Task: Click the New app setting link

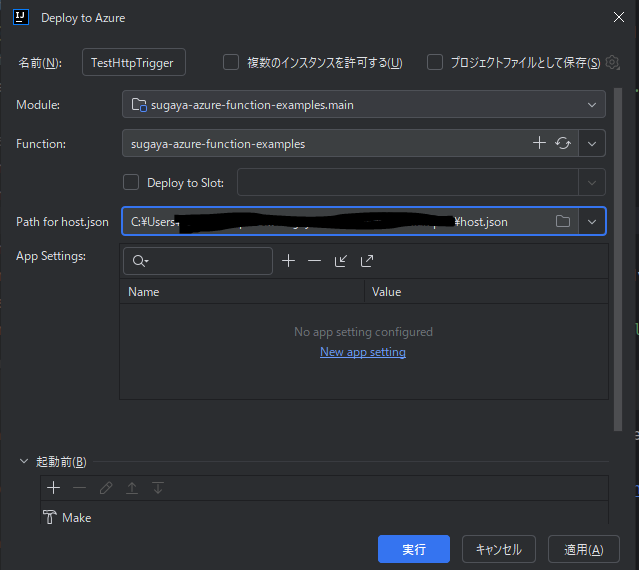Action: [x=363, y=352]
